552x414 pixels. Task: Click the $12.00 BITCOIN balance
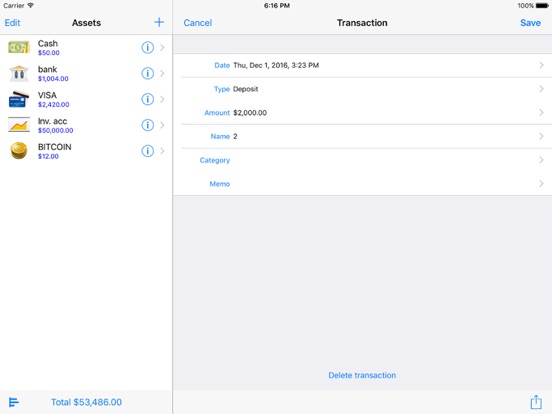point(48,156)
